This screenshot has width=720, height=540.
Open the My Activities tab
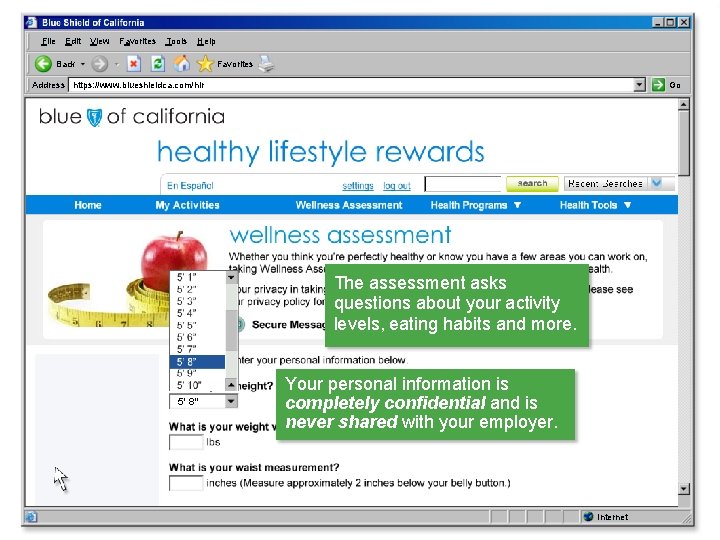[x=187, y=205]
